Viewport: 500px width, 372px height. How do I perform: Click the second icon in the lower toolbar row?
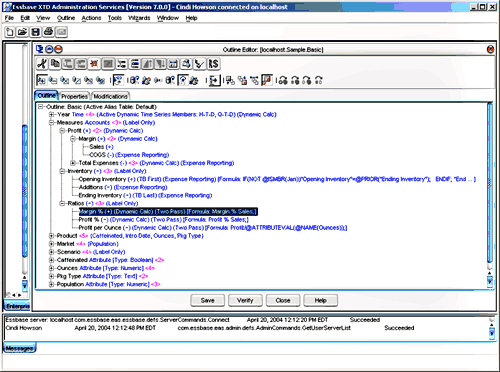click(53, 80)
